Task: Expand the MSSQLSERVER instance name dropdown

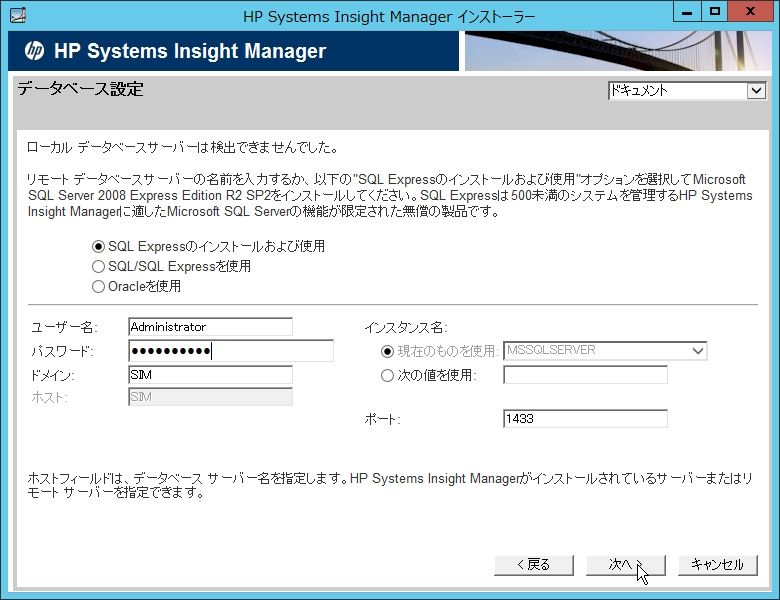Action: tap(698, 351)
